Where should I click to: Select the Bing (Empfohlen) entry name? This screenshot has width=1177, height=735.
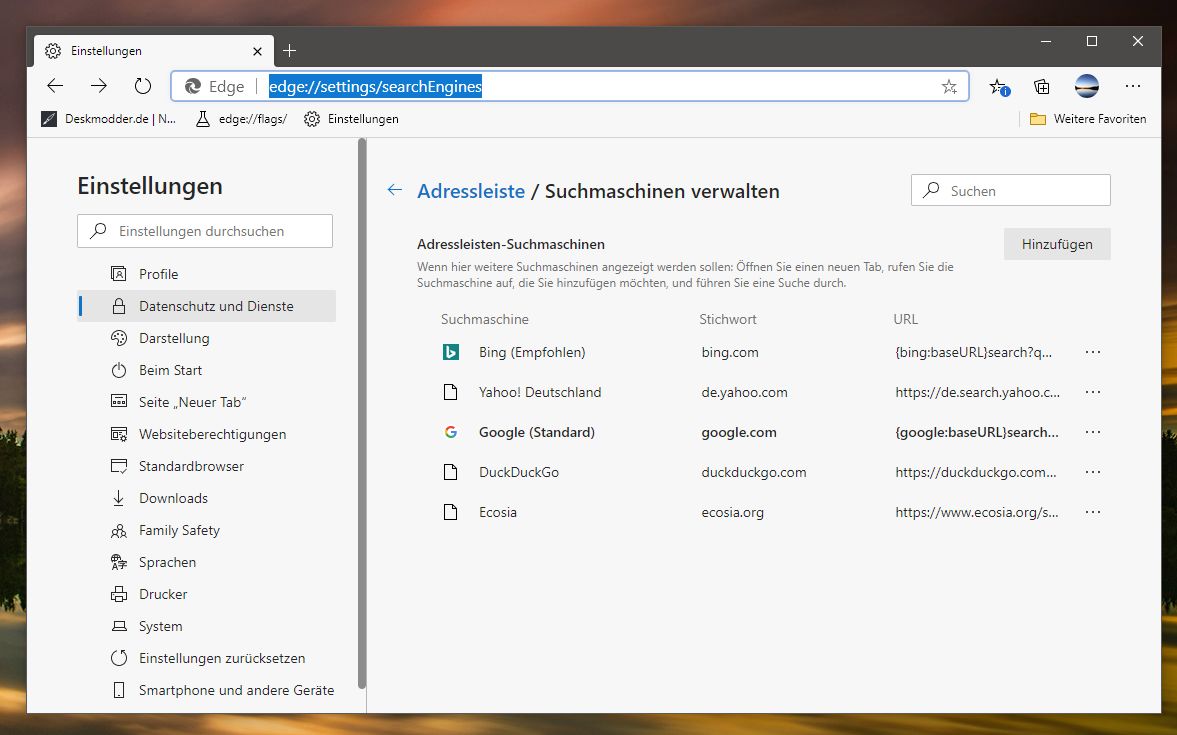tap(532, 352)
